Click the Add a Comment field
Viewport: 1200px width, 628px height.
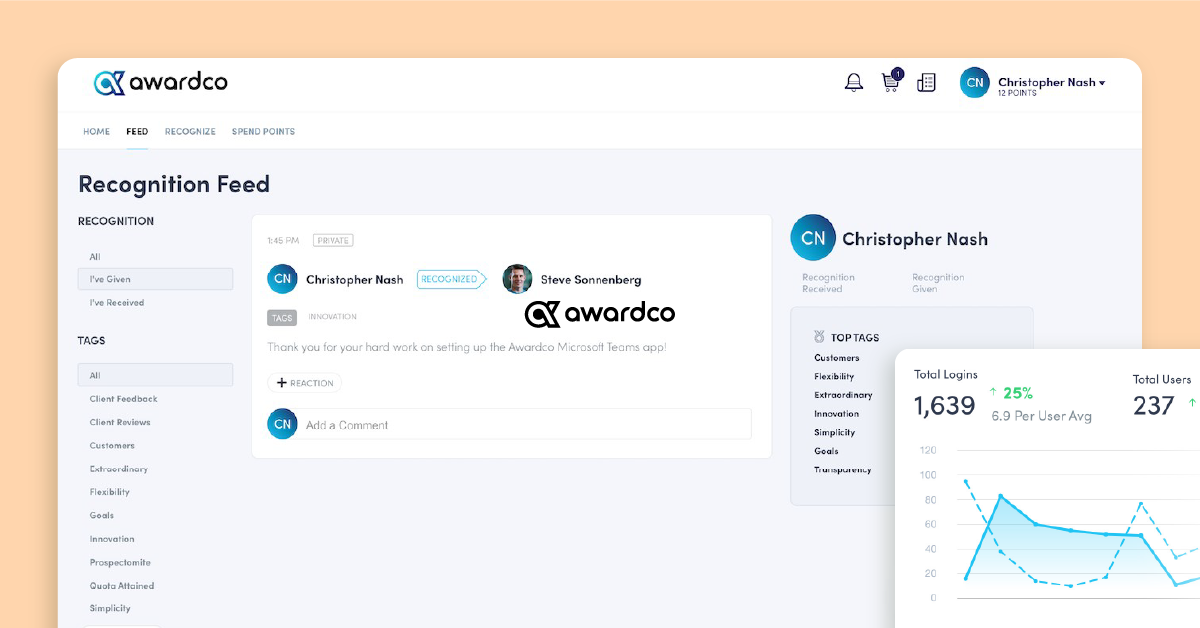point(528,424)
